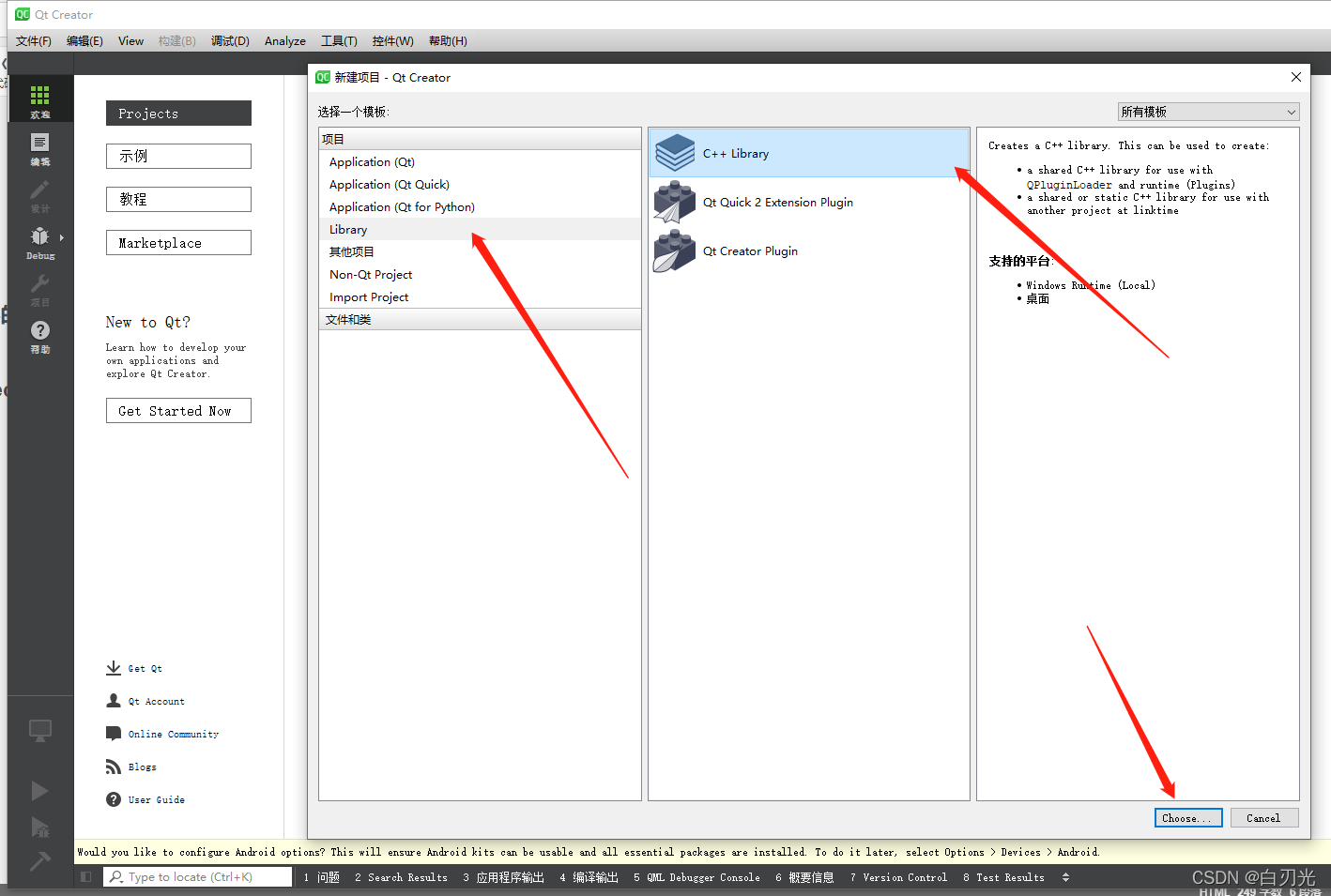
Task: Open the 帮助(H) menu
Action: pyautogui.click(x=448, y=40)
